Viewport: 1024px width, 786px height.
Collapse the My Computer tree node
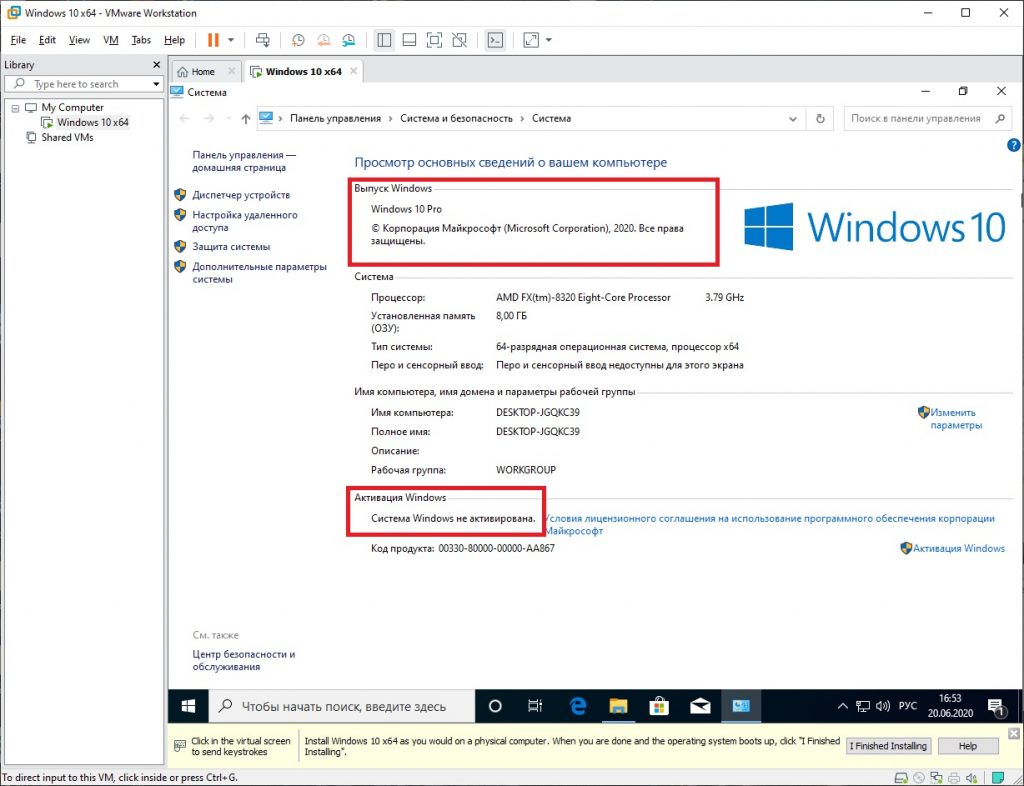[x=15, y=108]
